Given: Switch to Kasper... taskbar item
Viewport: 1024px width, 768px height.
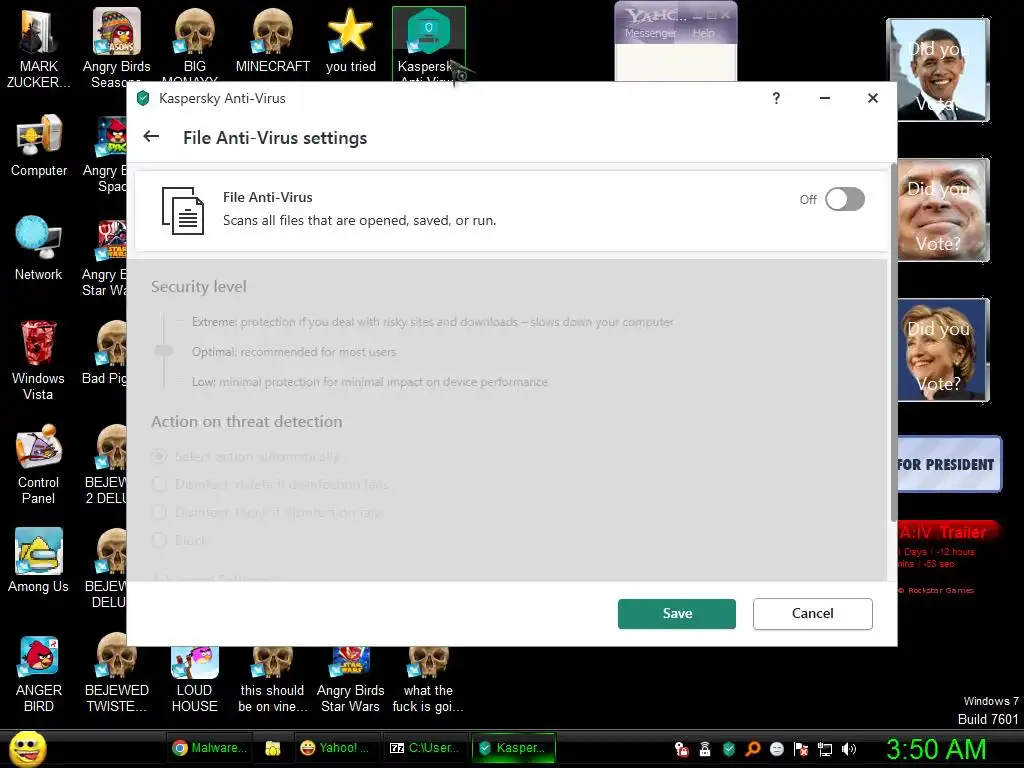Looking at the screenshot, I should [513, 748].
